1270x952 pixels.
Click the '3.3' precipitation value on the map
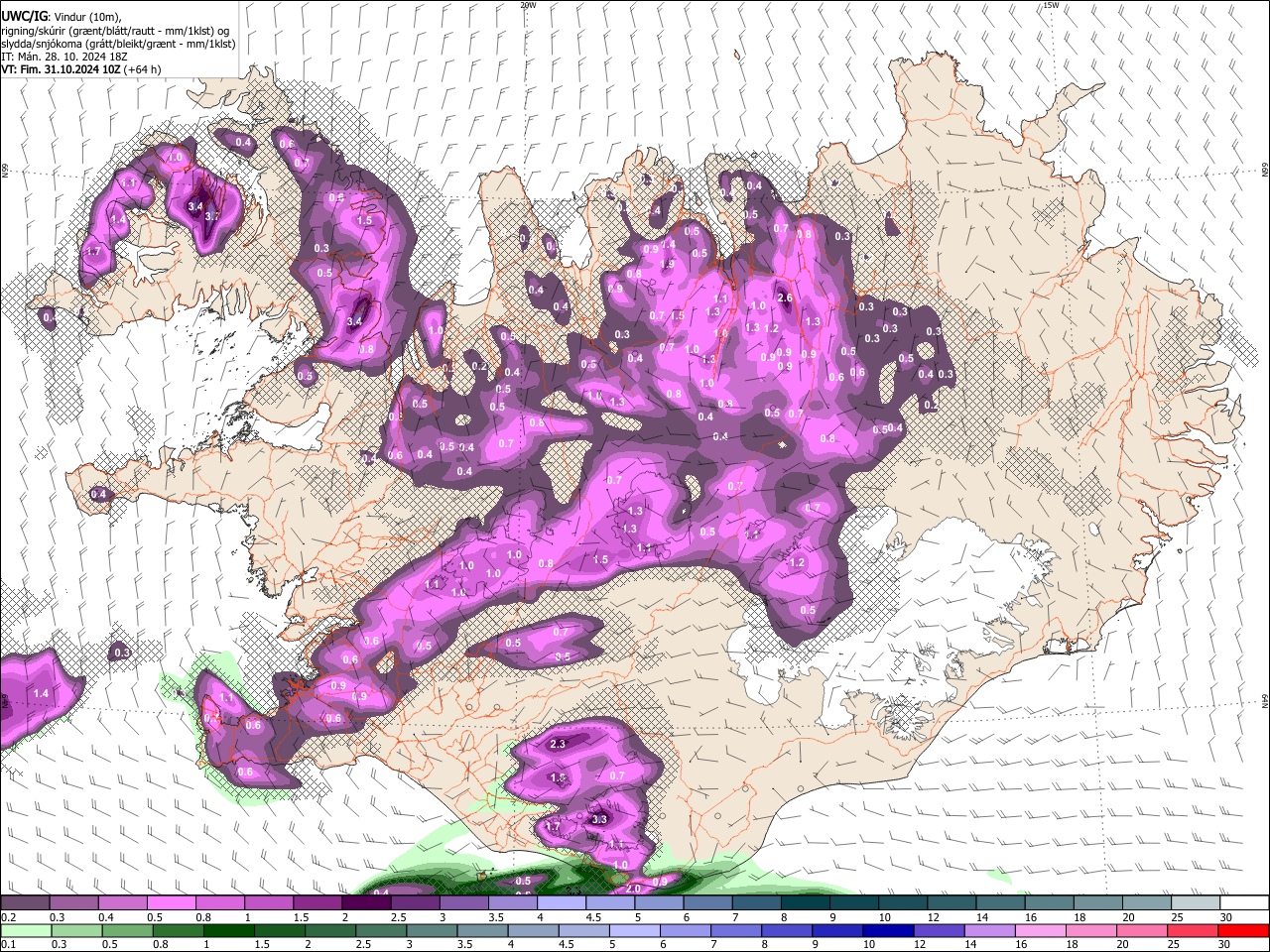coord(599,820)
